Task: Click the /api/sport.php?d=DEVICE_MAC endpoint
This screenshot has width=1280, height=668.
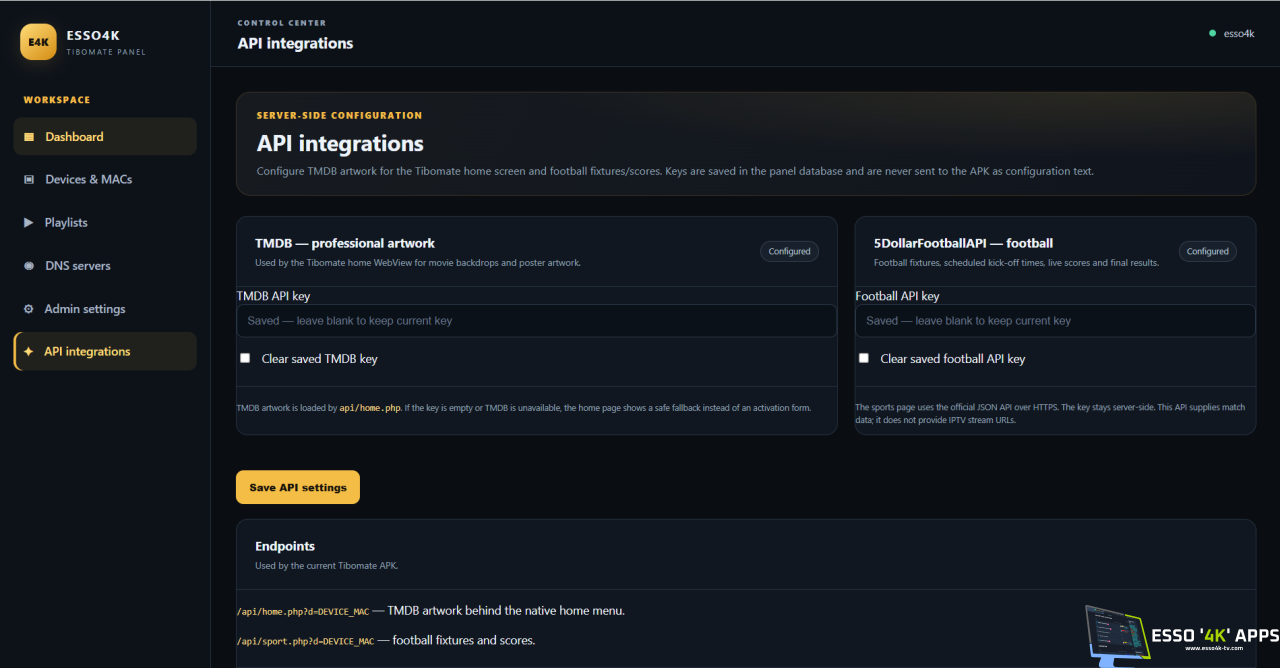Action: coord(305,640)
